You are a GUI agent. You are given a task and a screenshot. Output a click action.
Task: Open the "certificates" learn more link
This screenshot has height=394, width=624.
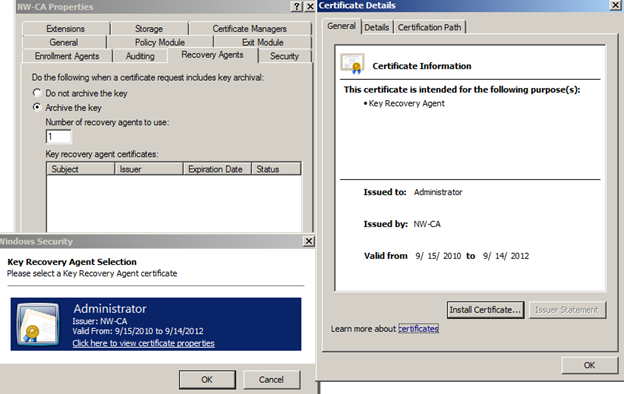[418, 329]
